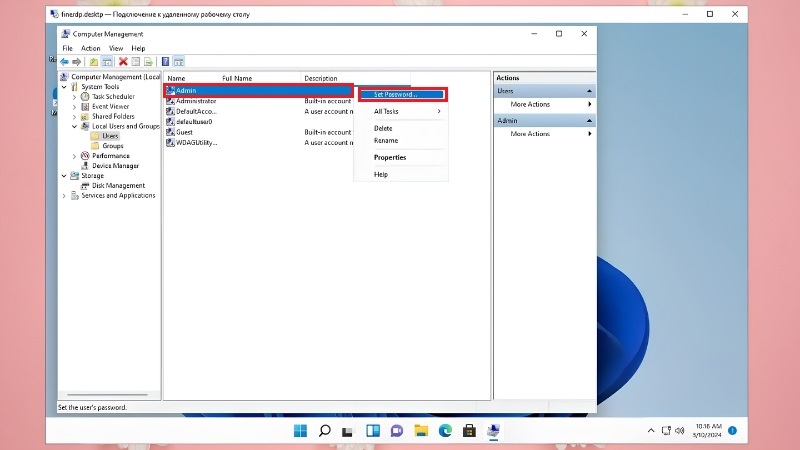Expand the Task Scheduler node

pos(74,97)
